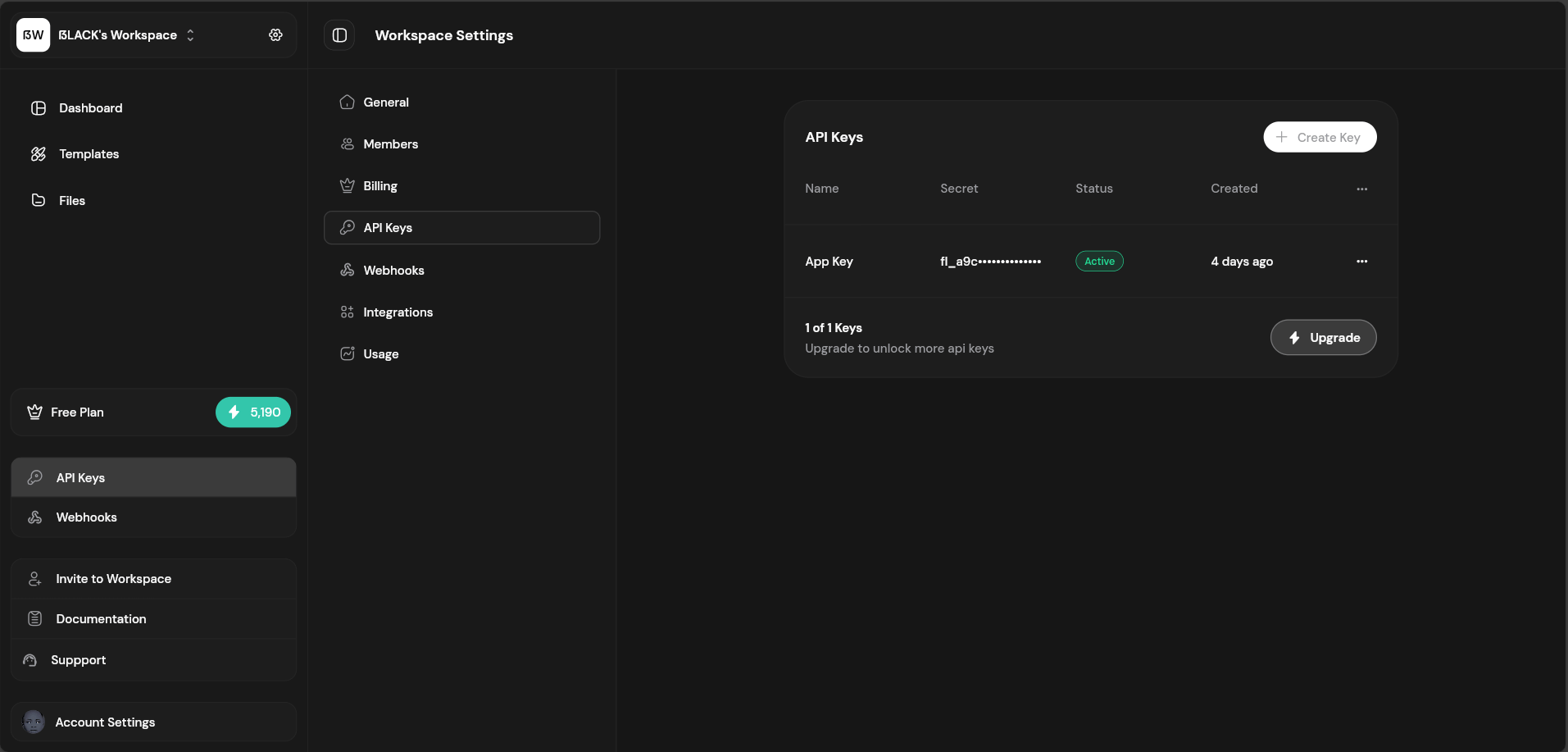Image resolution: width=1568 pixels, height=752 pixels.
Task: Click the 1 of 1 Keys text
Action: point(834,328)
